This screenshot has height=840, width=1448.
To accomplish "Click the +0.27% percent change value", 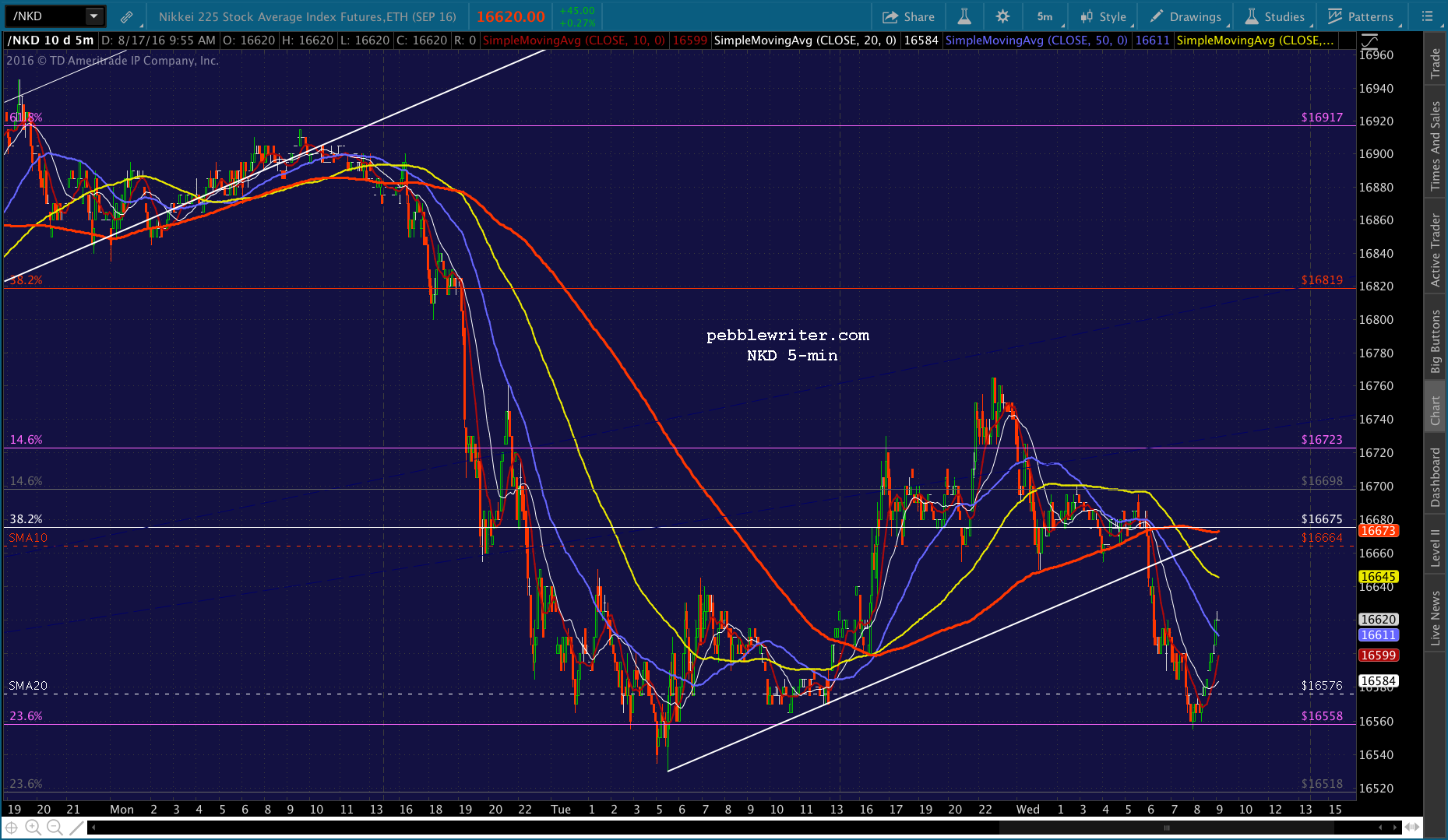I will [577, 23].
